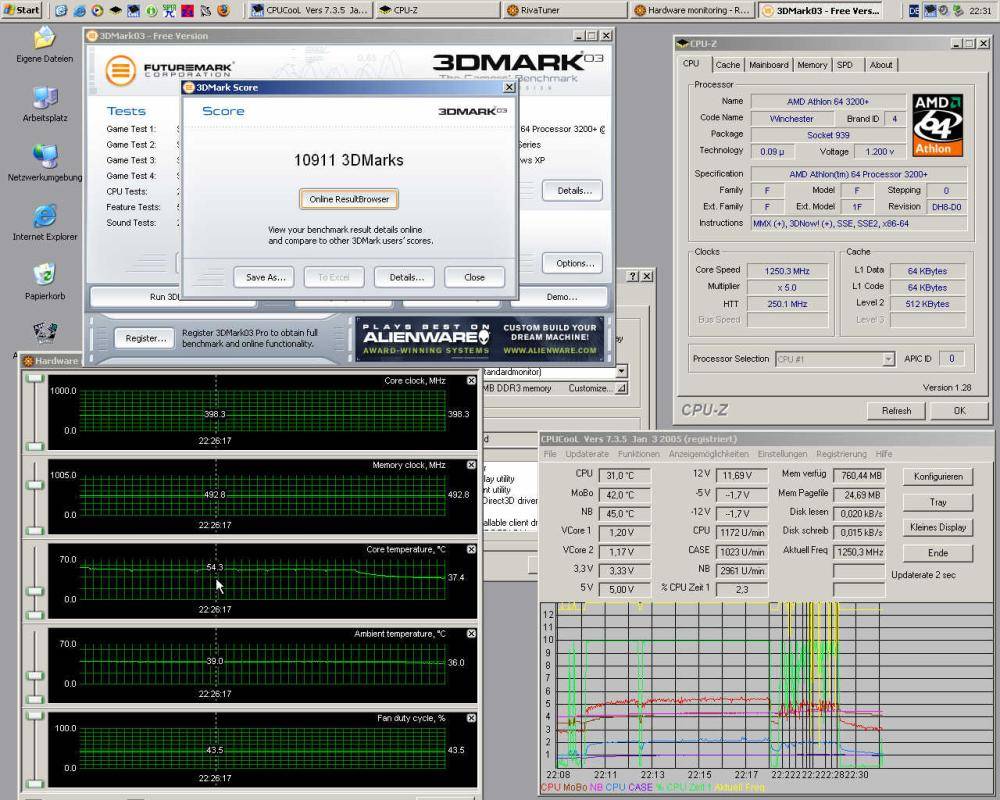Click Close in 3DMark Score dialog
1000x800 pixels.
[474, 278]
